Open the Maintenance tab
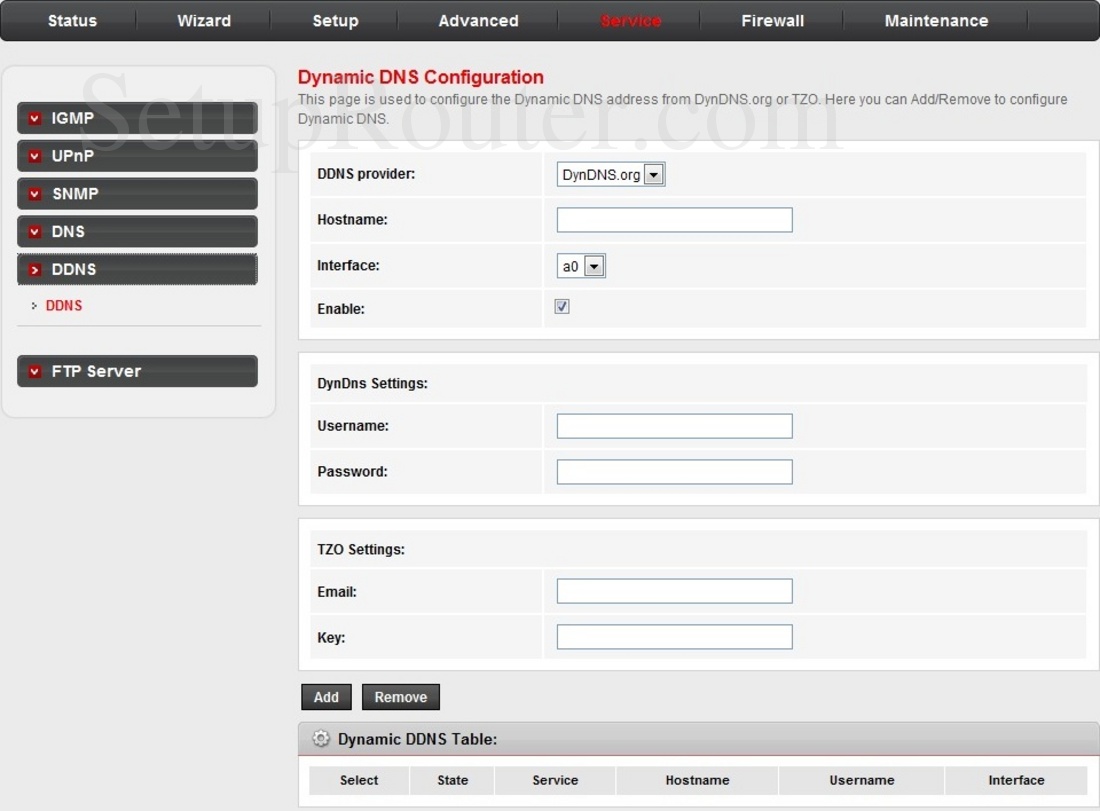This screenshot has height=811, width=1100. [x=936, y=21]
